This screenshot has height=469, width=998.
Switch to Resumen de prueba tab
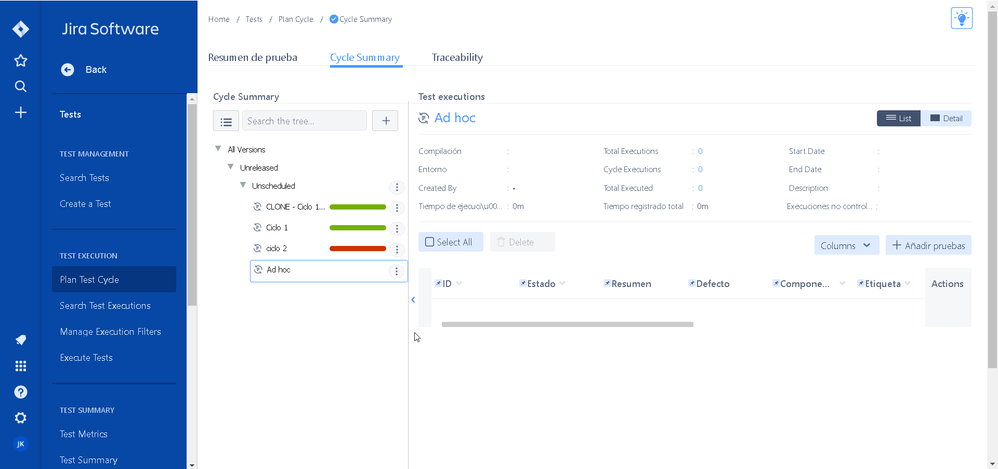(253, 57)
